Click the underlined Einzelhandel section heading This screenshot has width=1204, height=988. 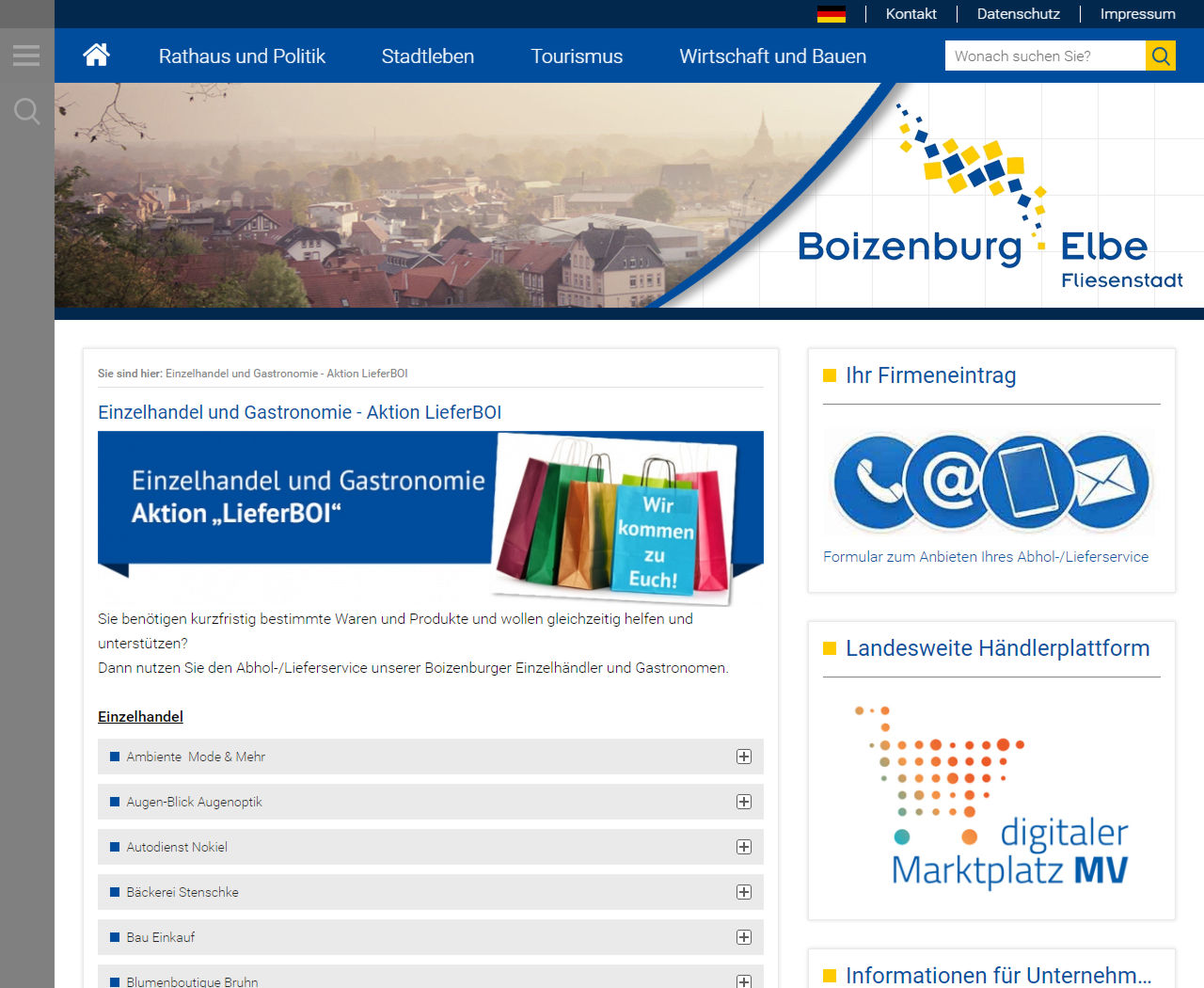(x=140, y=717)
